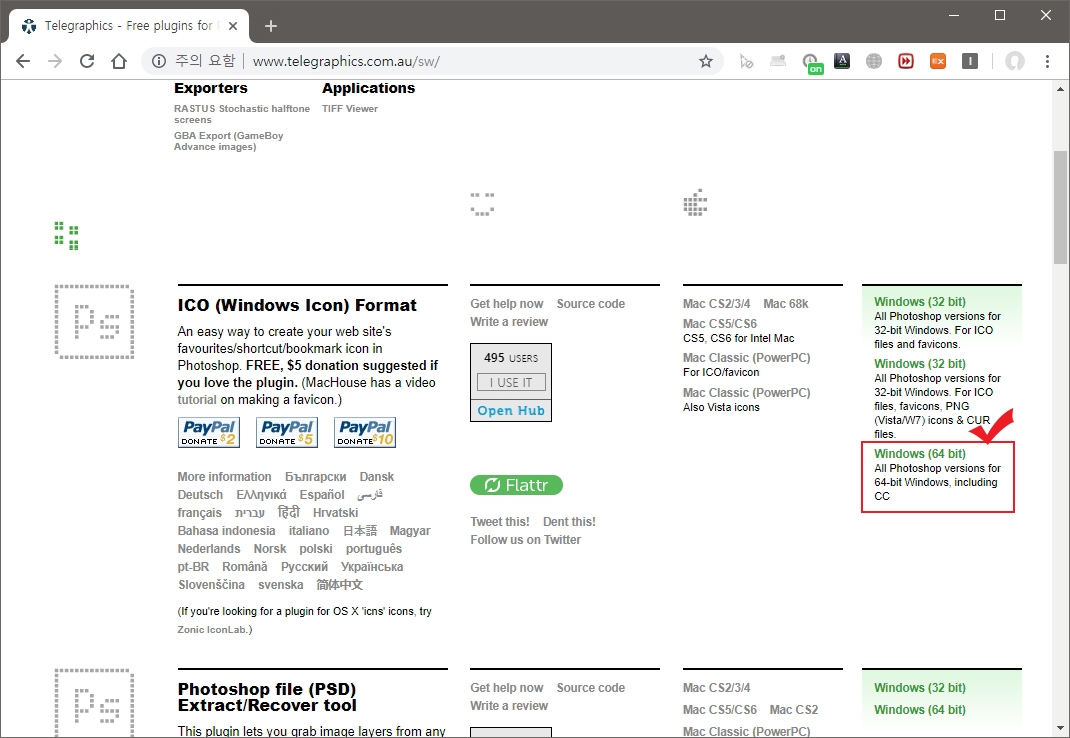Viewport: 1070px width, 738px height.
Task: Show the site security info icon
Action: pyautogui.click(x=158, y=61)
